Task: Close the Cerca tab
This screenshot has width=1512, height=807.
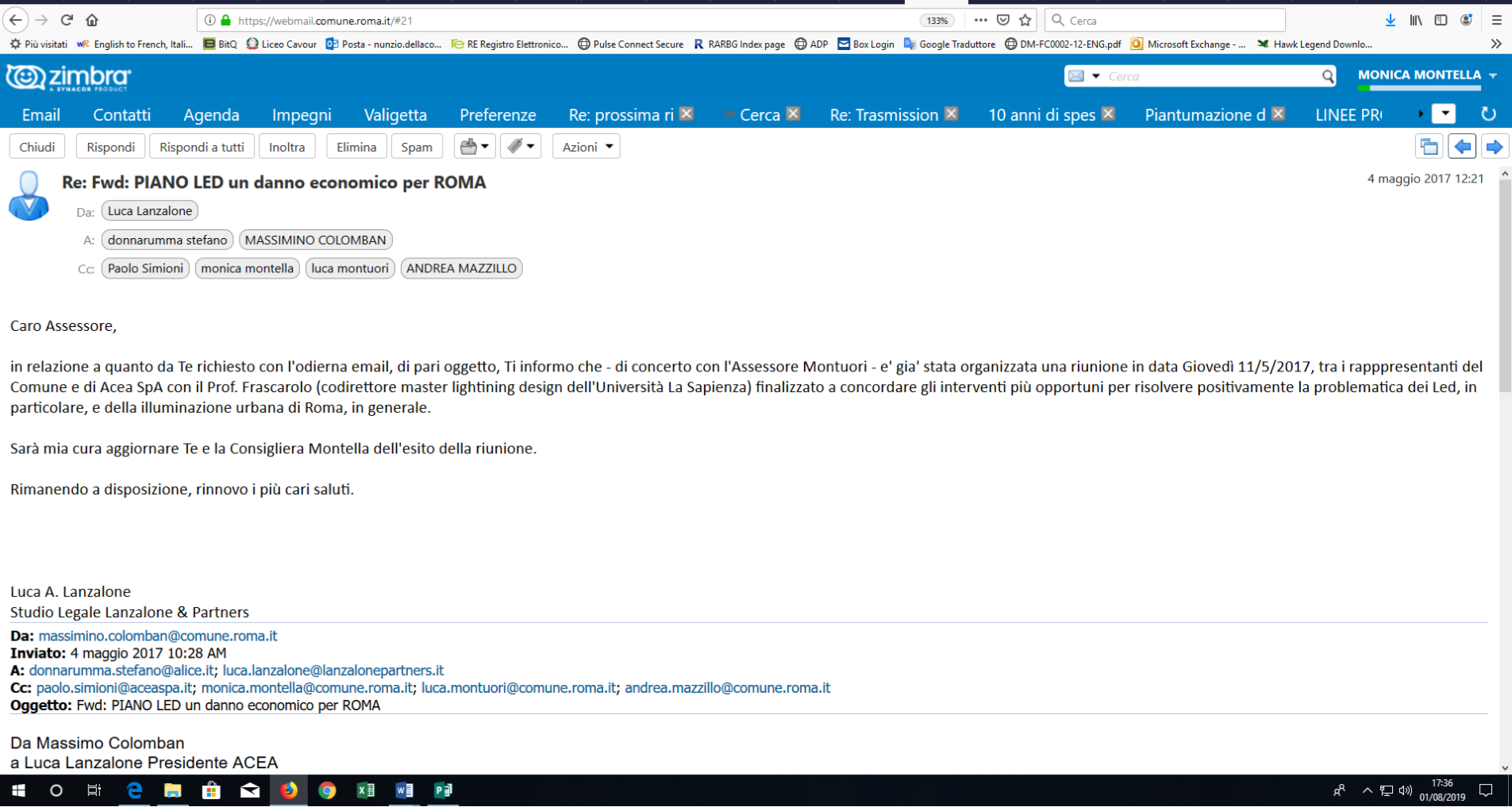Action: [x=793, y=114]
